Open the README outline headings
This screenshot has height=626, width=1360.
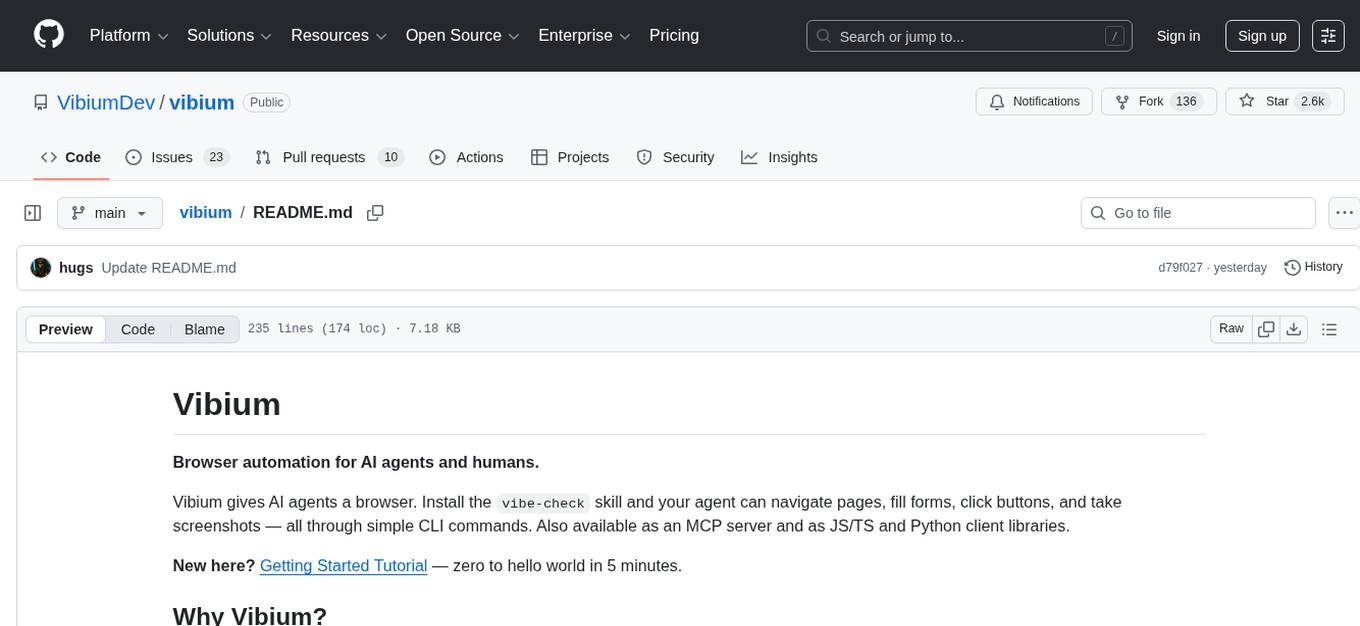click(1329, 328)
